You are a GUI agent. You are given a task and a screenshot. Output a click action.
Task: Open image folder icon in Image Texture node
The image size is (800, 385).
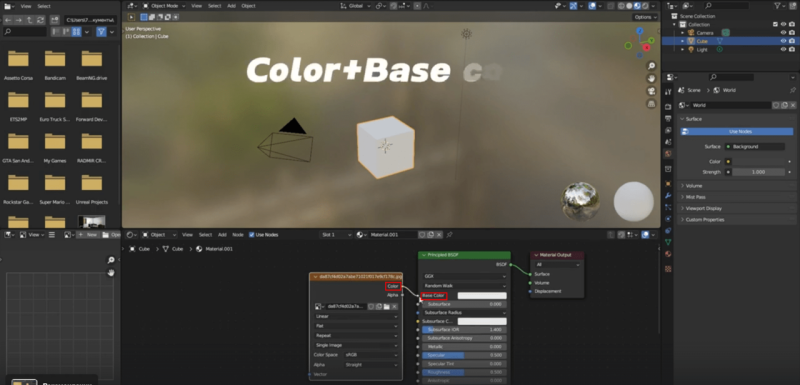(387, 306)
